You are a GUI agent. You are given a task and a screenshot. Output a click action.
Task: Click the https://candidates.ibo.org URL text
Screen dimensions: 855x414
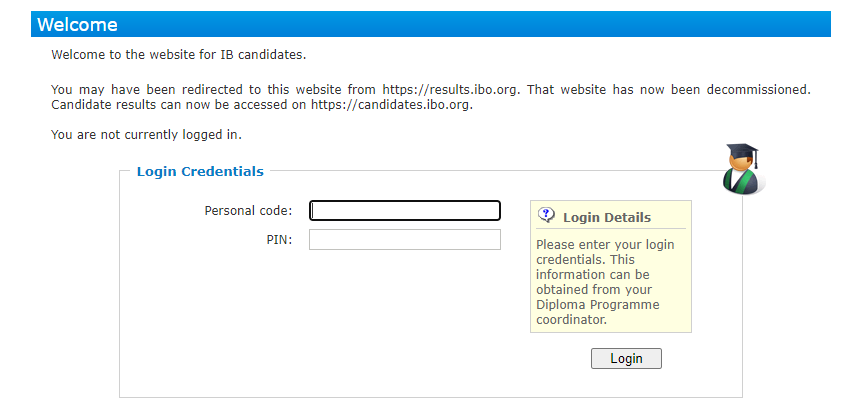pos(389,104)
